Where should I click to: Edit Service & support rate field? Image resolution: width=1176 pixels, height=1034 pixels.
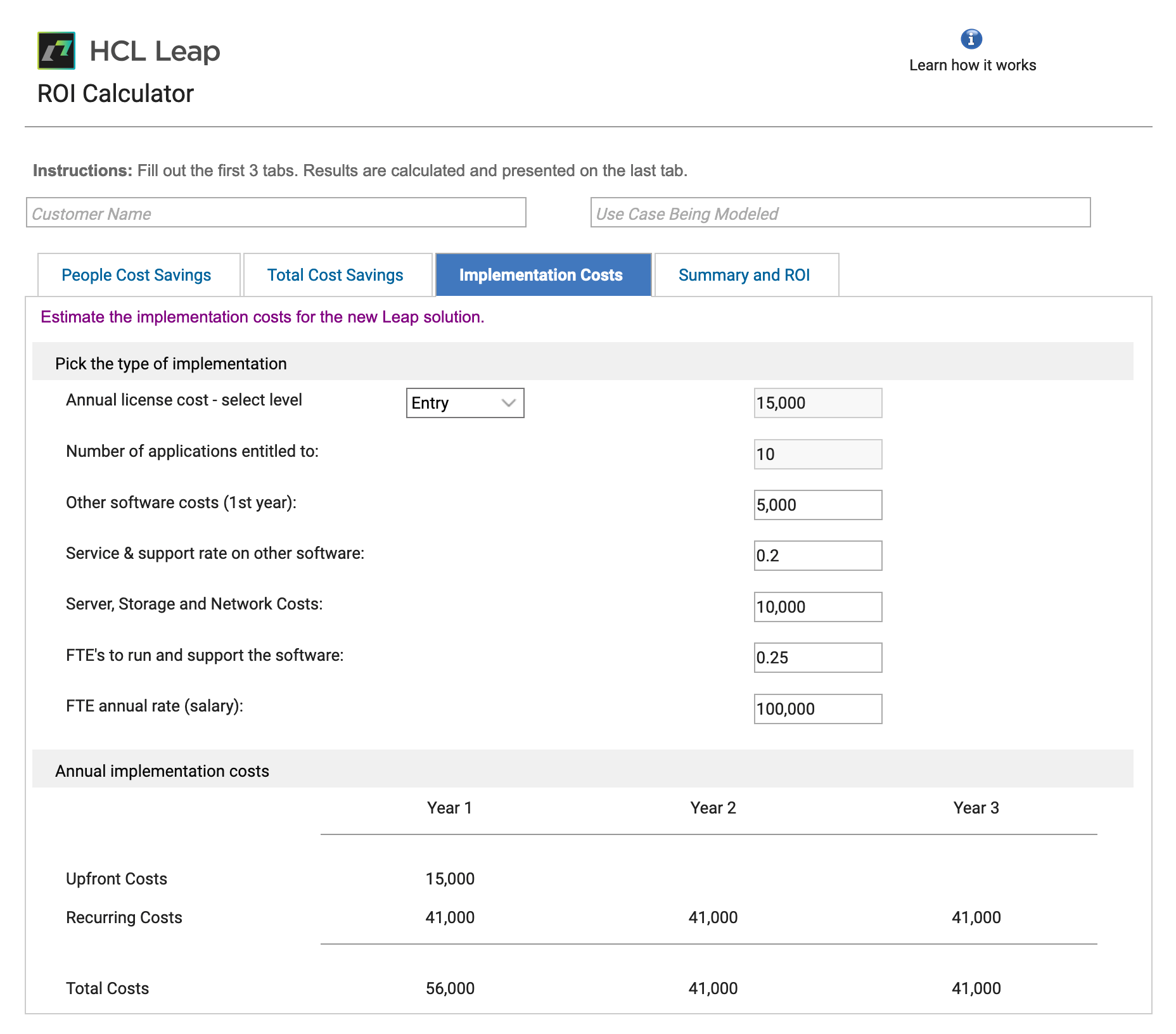[818, 556]
